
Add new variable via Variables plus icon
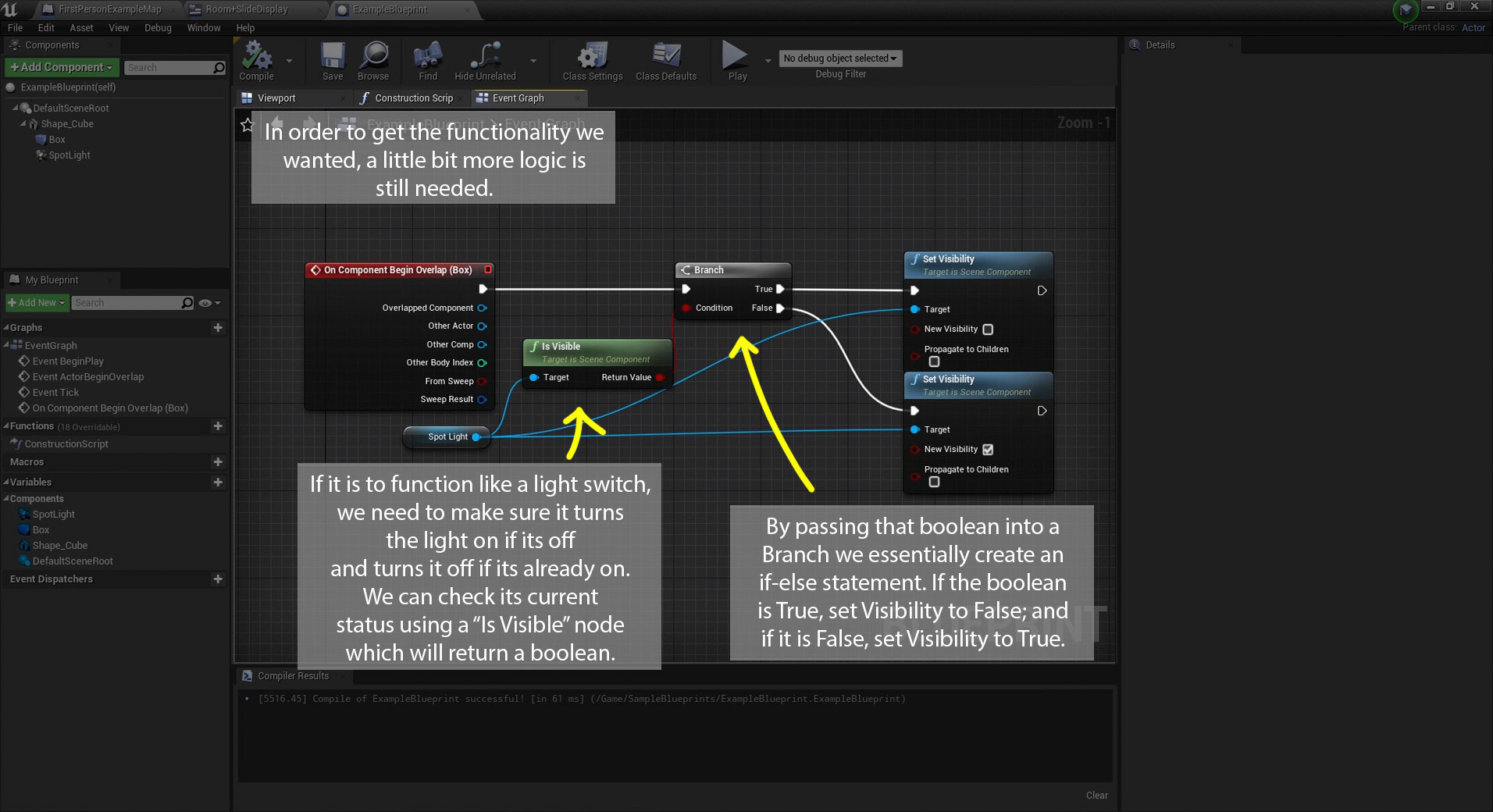point(218,483)
